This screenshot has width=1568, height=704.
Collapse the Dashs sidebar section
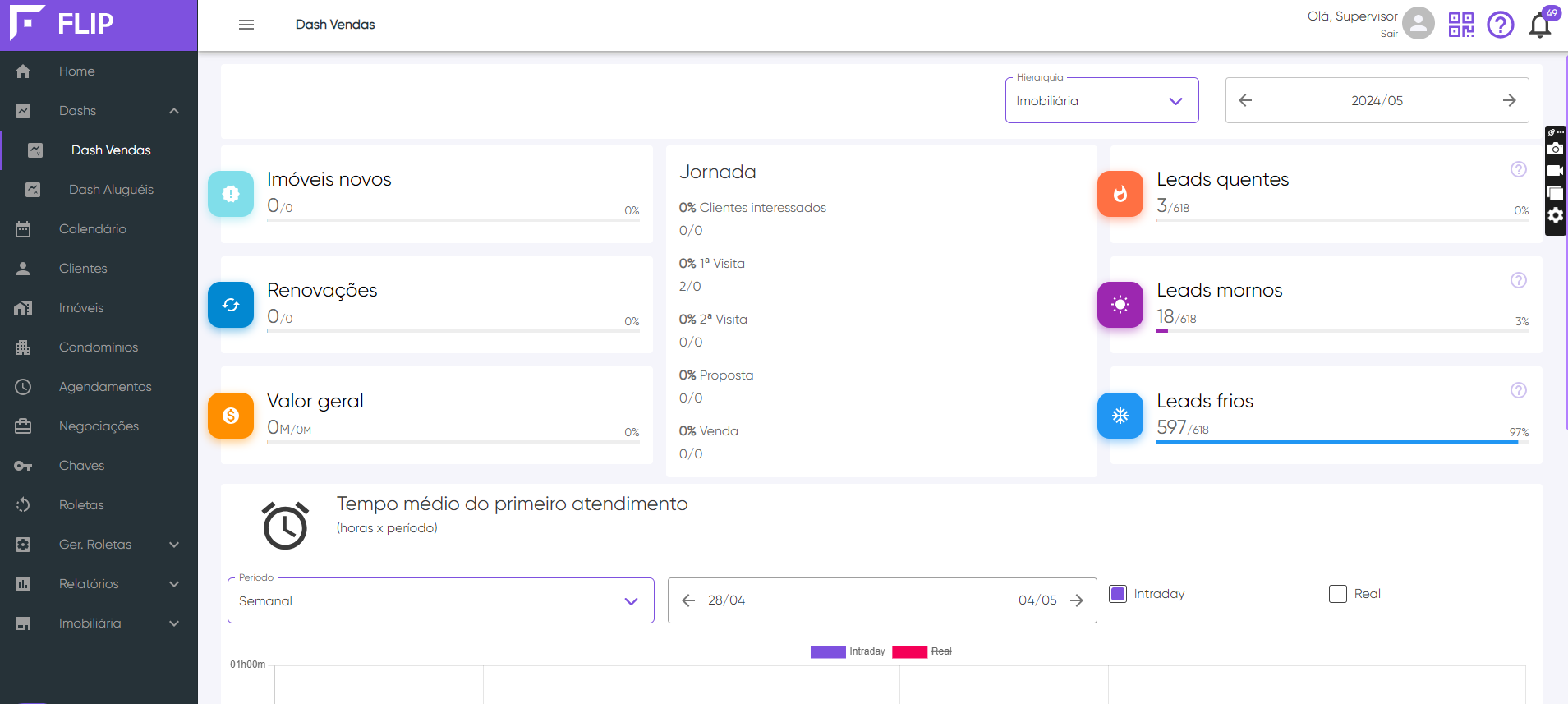(x=174, y=111)
